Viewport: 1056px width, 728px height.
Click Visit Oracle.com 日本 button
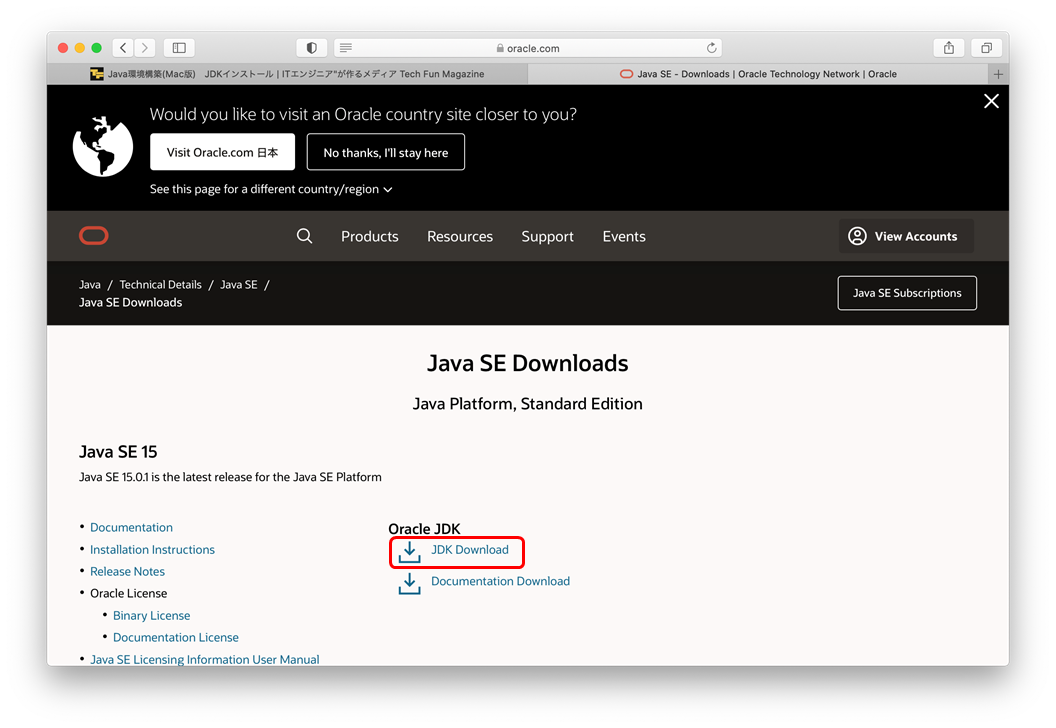click(222, 152)
